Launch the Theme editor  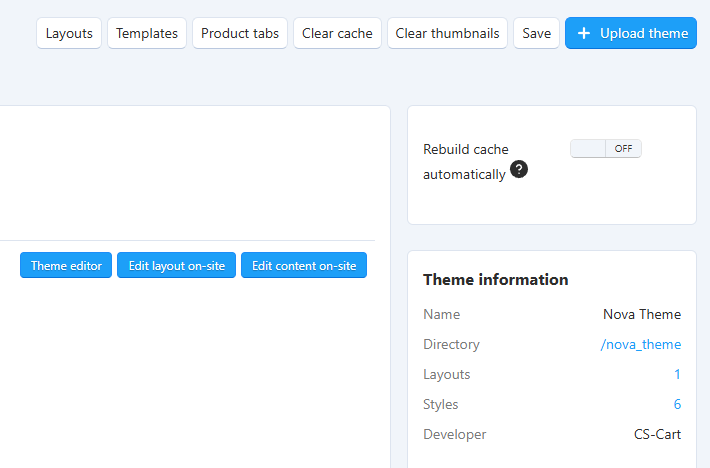[x=66, y=266]
